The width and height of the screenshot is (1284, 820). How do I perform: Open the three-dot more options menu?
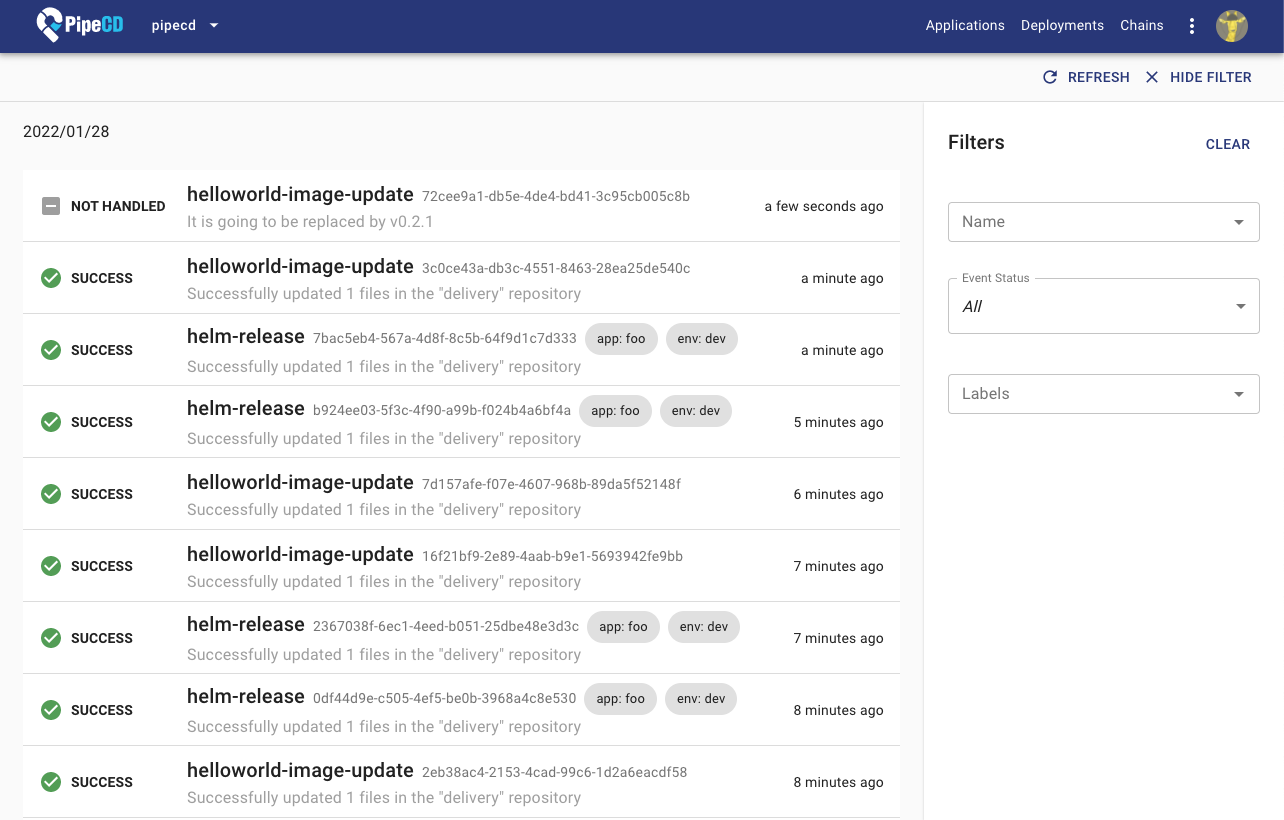pos(1191,26)
